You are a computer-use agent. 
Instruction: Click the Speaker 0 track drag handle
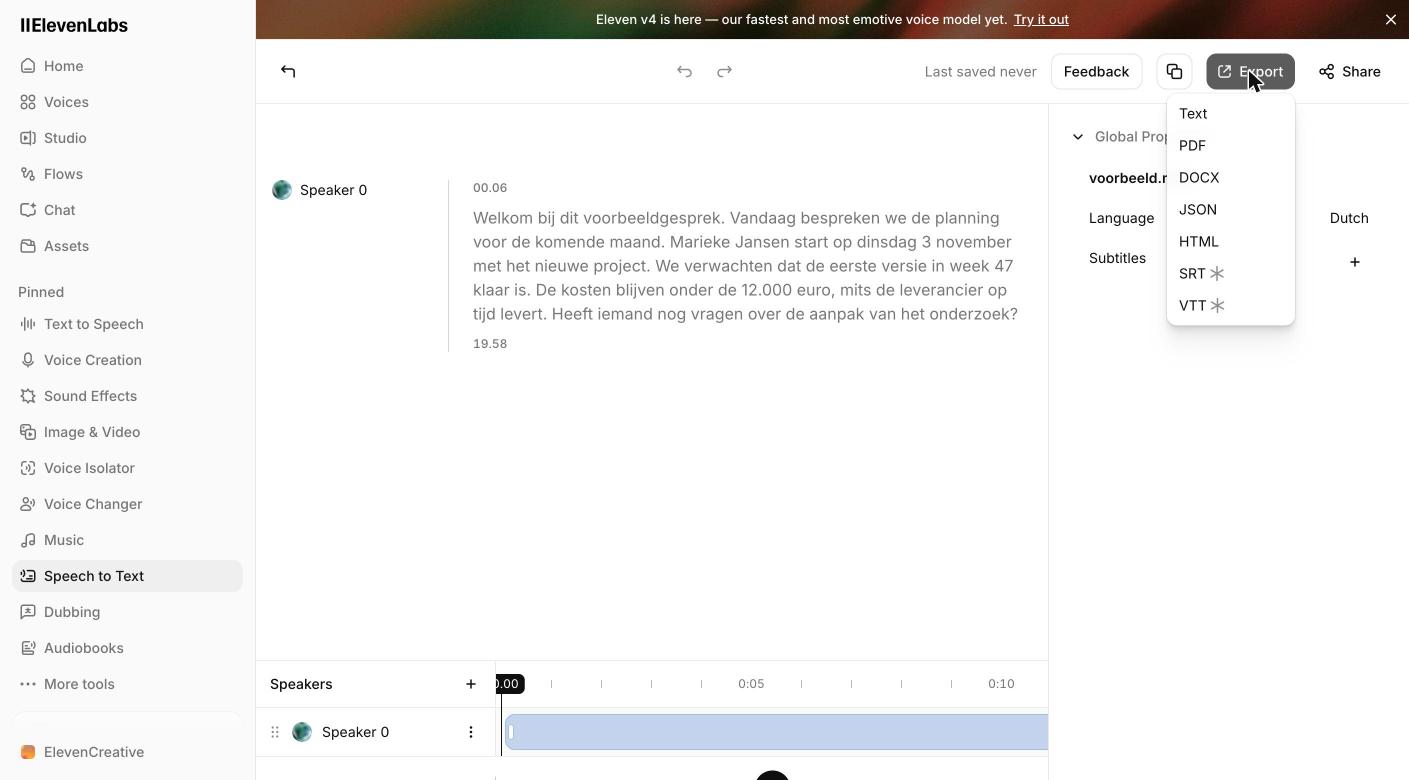tap(275, 732)
